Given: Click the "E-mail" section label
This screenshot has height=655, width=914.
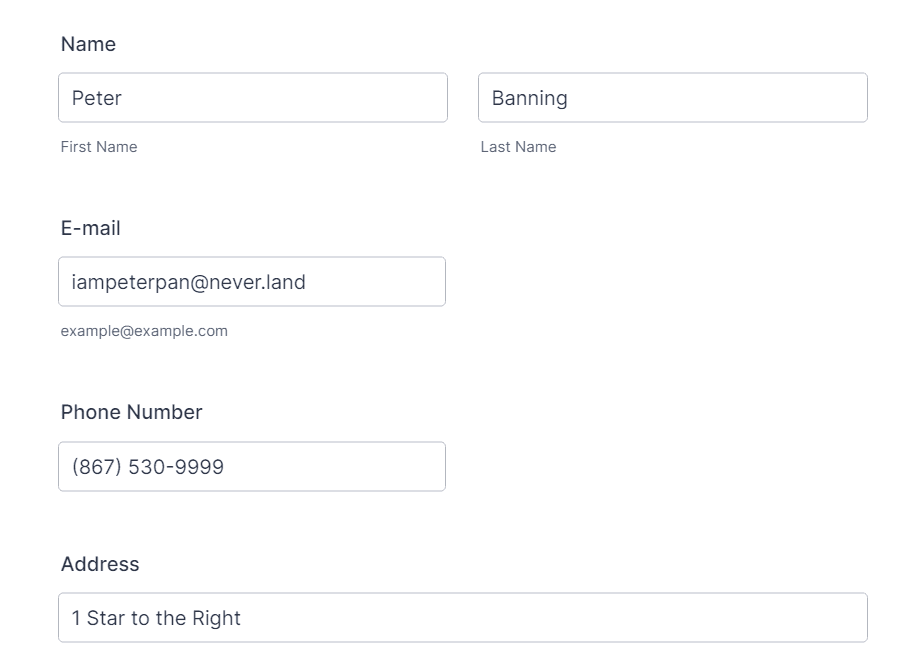Looking at the screenshot, I should click(x=90, y=228).
